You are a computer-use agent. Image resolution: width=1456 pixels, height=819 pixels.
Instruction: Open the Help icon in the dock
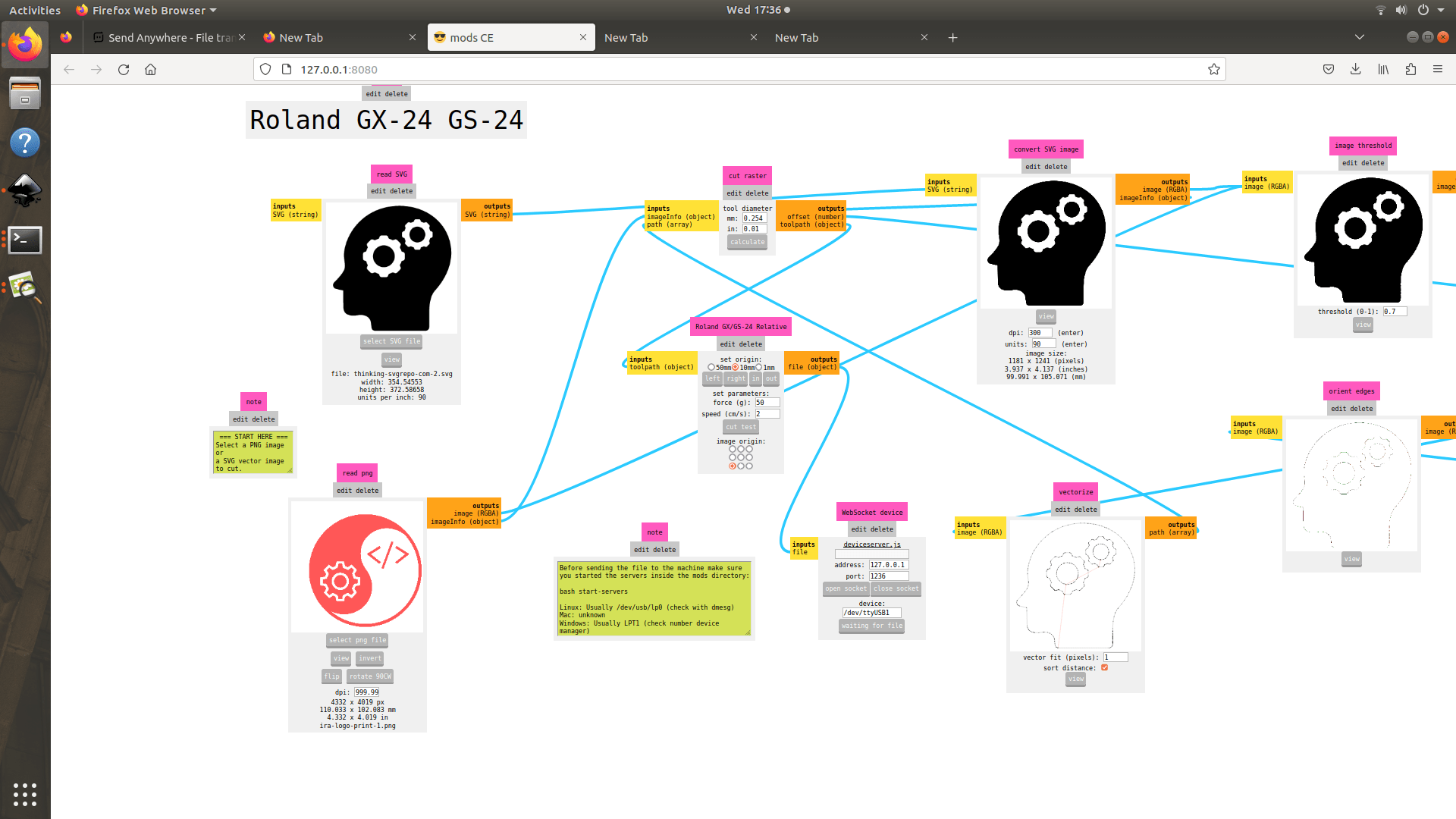[25, 143]
